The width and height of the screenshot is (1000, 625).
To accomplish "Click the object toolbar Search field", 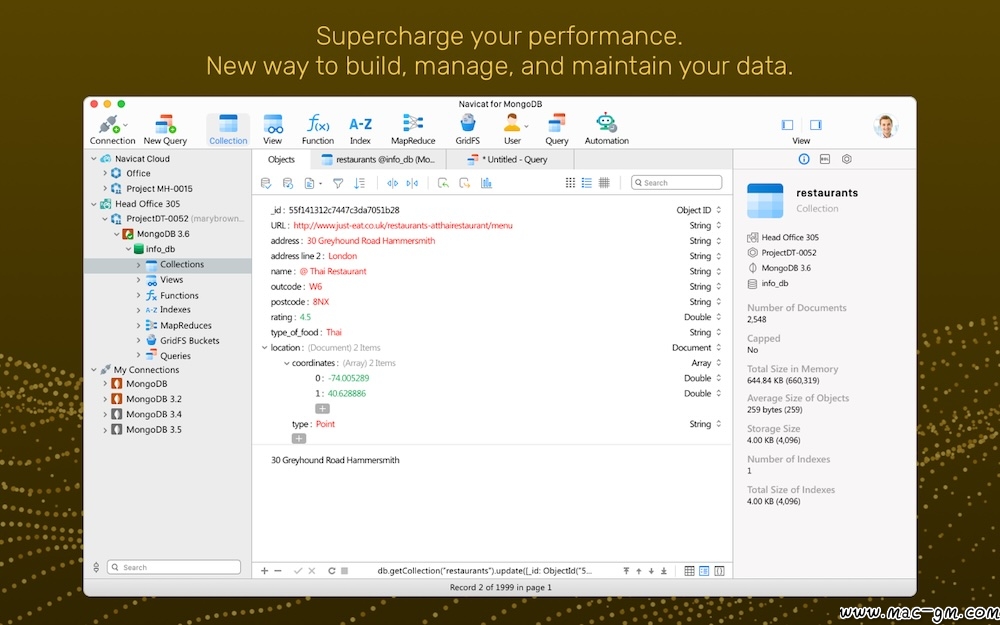I will tap(677, 183).
